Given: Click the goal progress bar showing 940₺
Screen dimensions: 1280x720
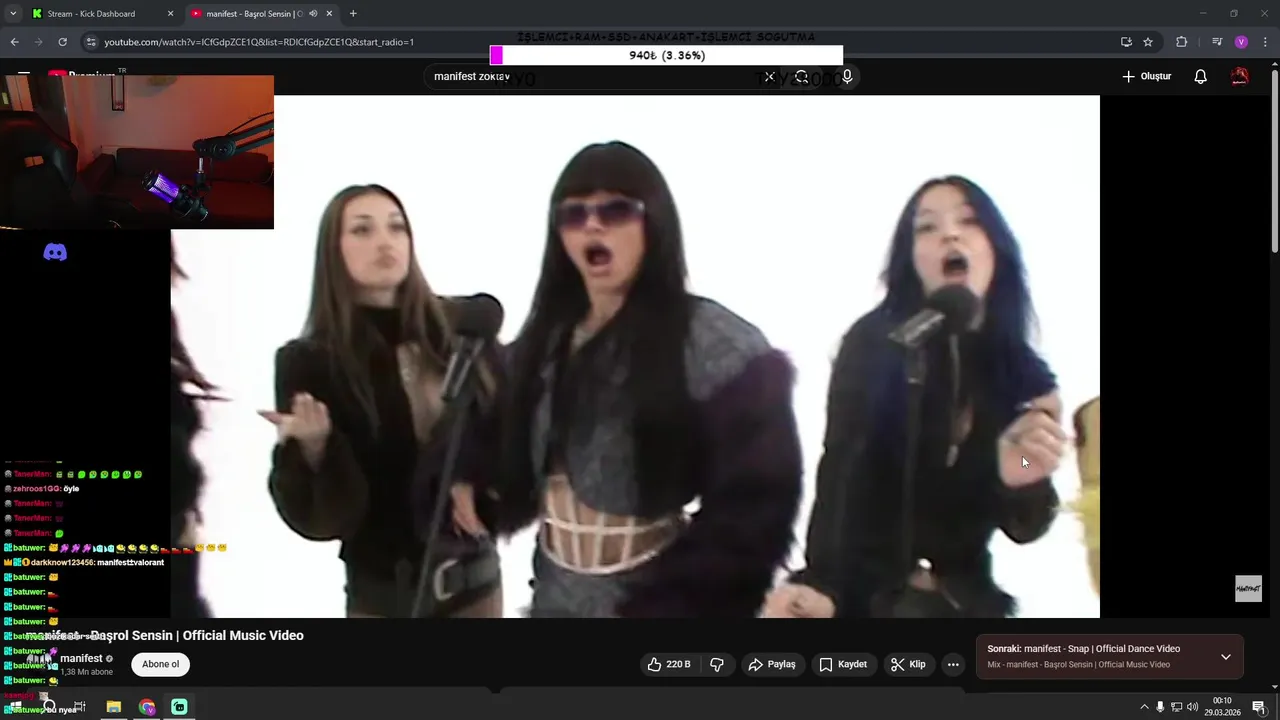Looking at the screenshot, I should coord(666,55).
